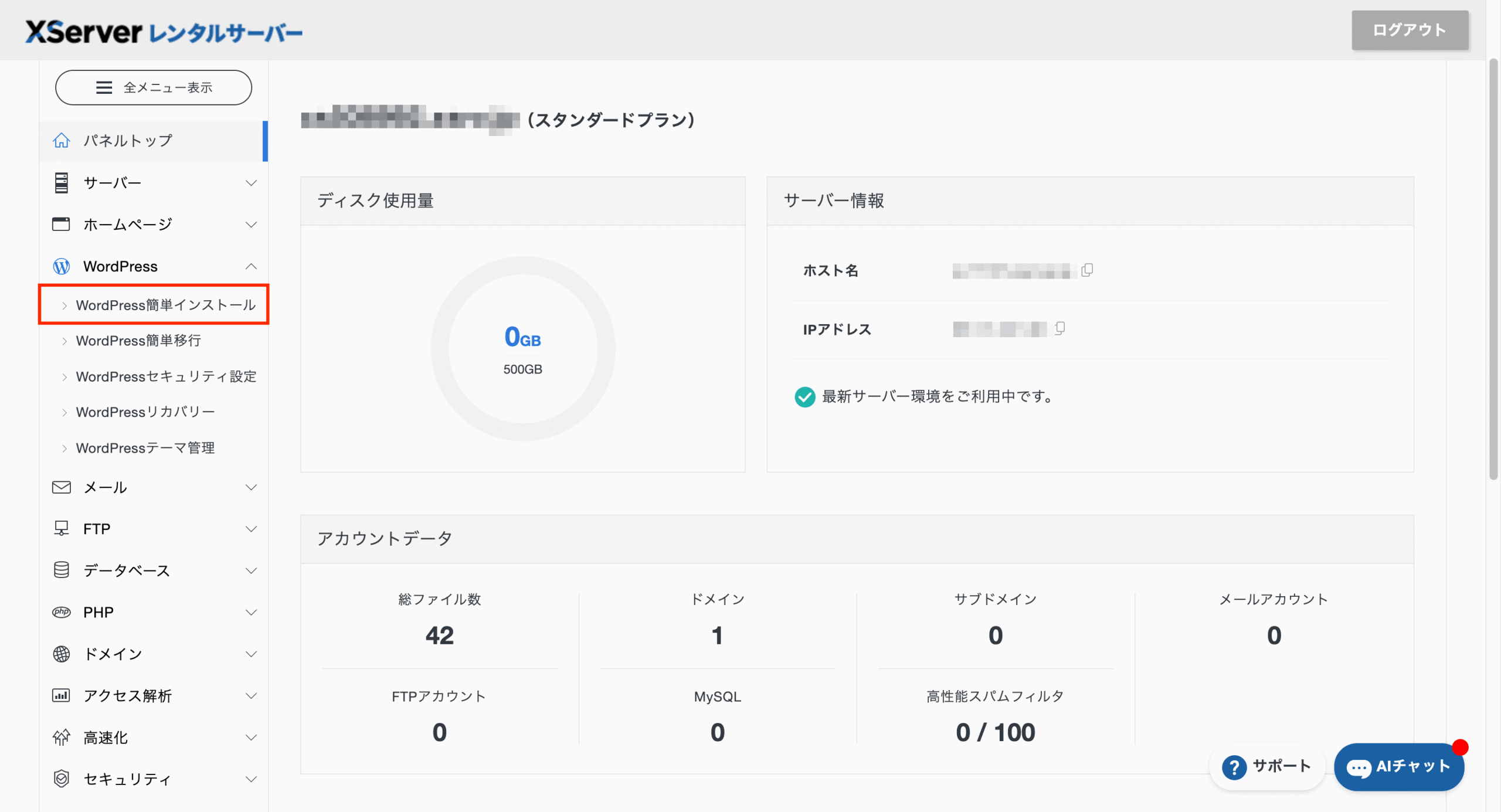Viewport: 1501px width, 812px height.
Task: Click the ディスク使用量 panel heading
Action: [375, 201]
